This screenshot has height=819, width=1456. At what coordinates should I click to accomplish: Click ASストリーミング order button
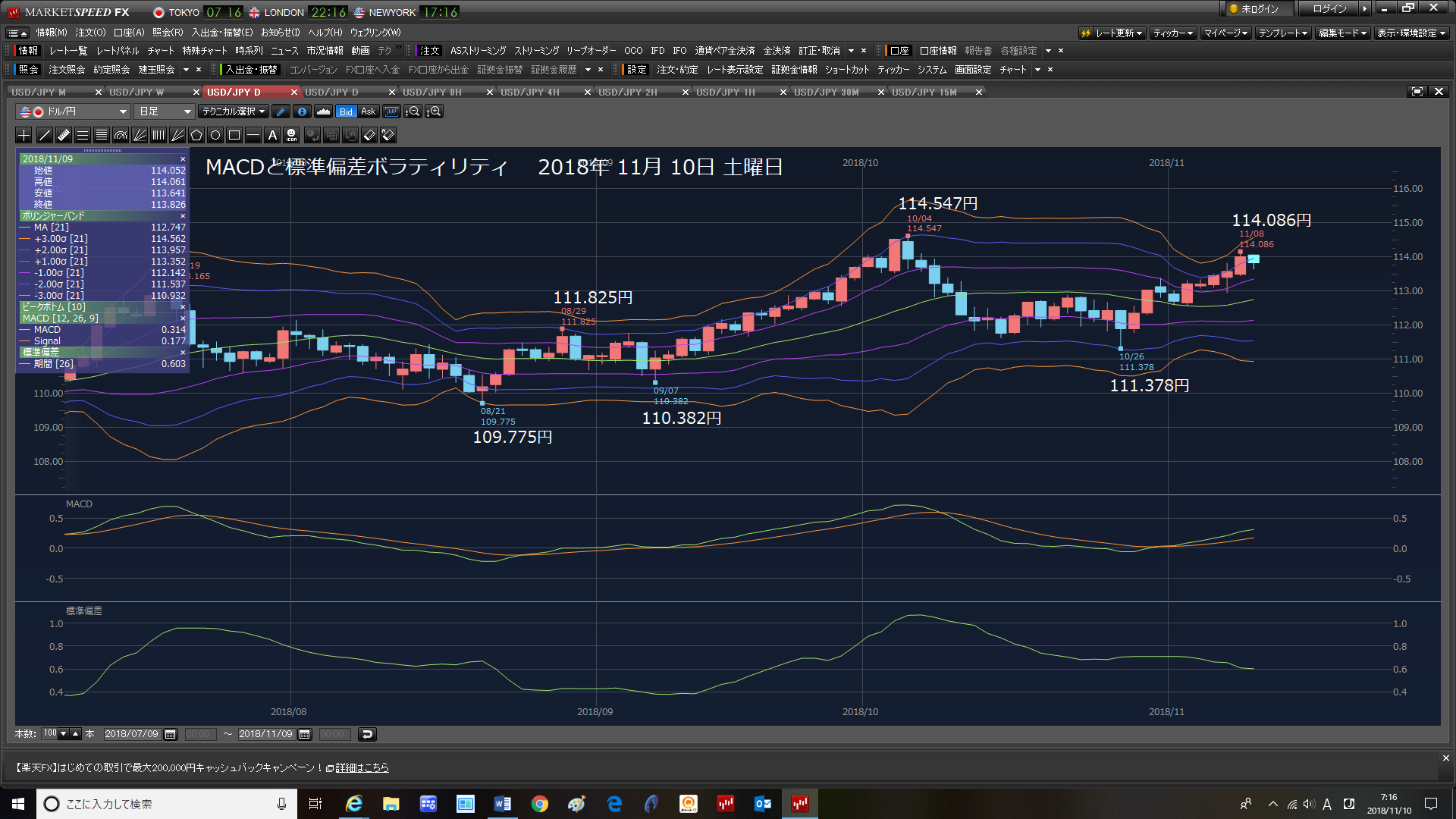478,51
